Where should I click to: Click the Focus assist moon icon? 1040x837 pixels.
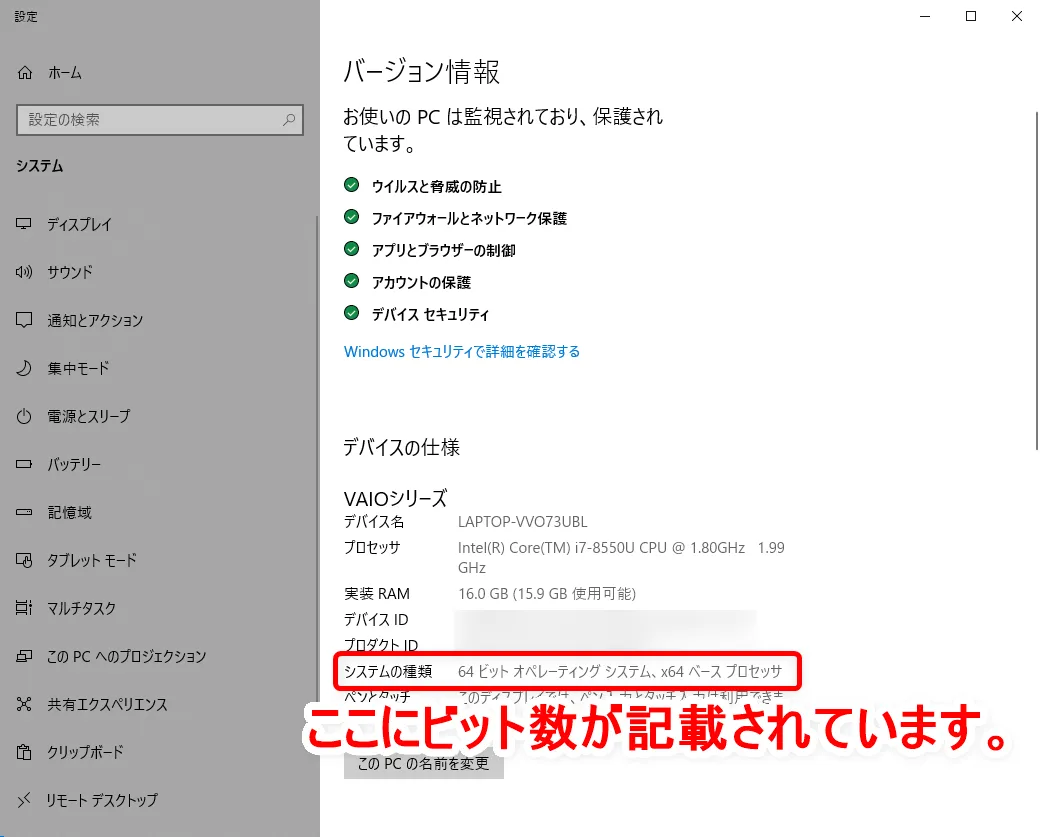pyautogui.click(x=24, y=368)
